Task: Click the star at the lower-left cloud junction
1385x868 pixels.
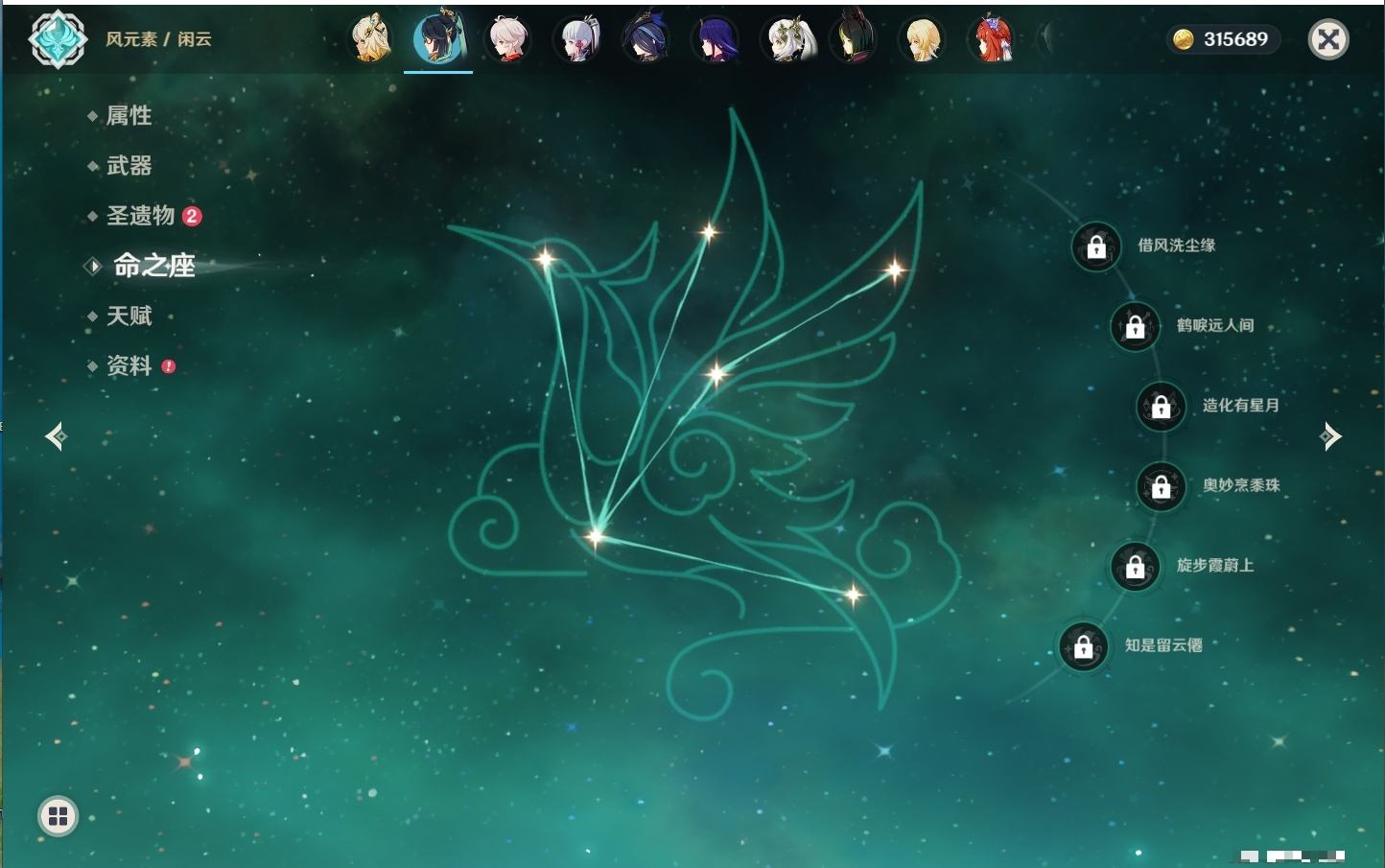Action: (x=595, y=535)
